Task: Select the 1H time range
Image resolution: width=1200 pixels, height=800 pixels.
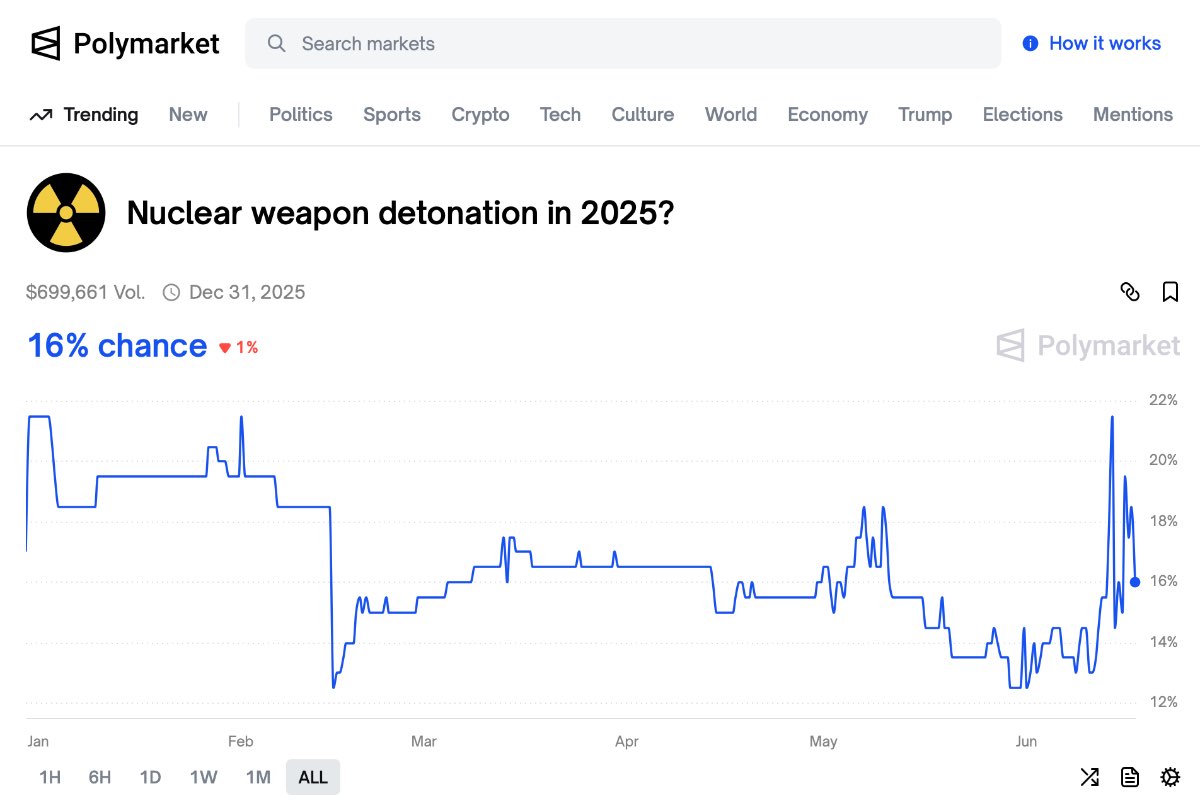Action: [50, 777]
